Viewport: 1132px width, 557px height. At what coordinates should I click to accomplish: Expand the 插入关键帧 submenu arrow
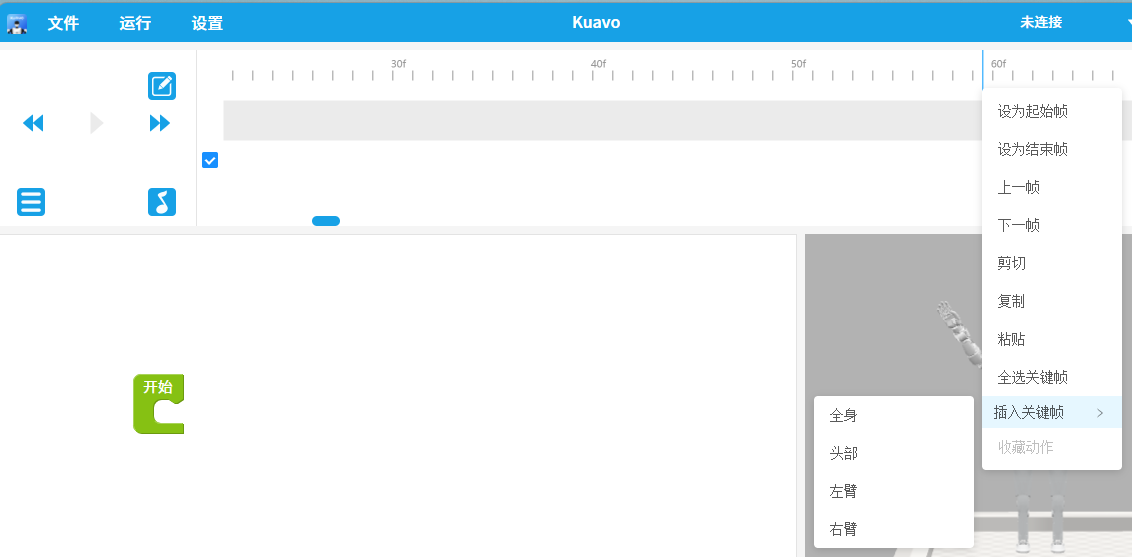pyautogui.click(x=1100, y=413)
